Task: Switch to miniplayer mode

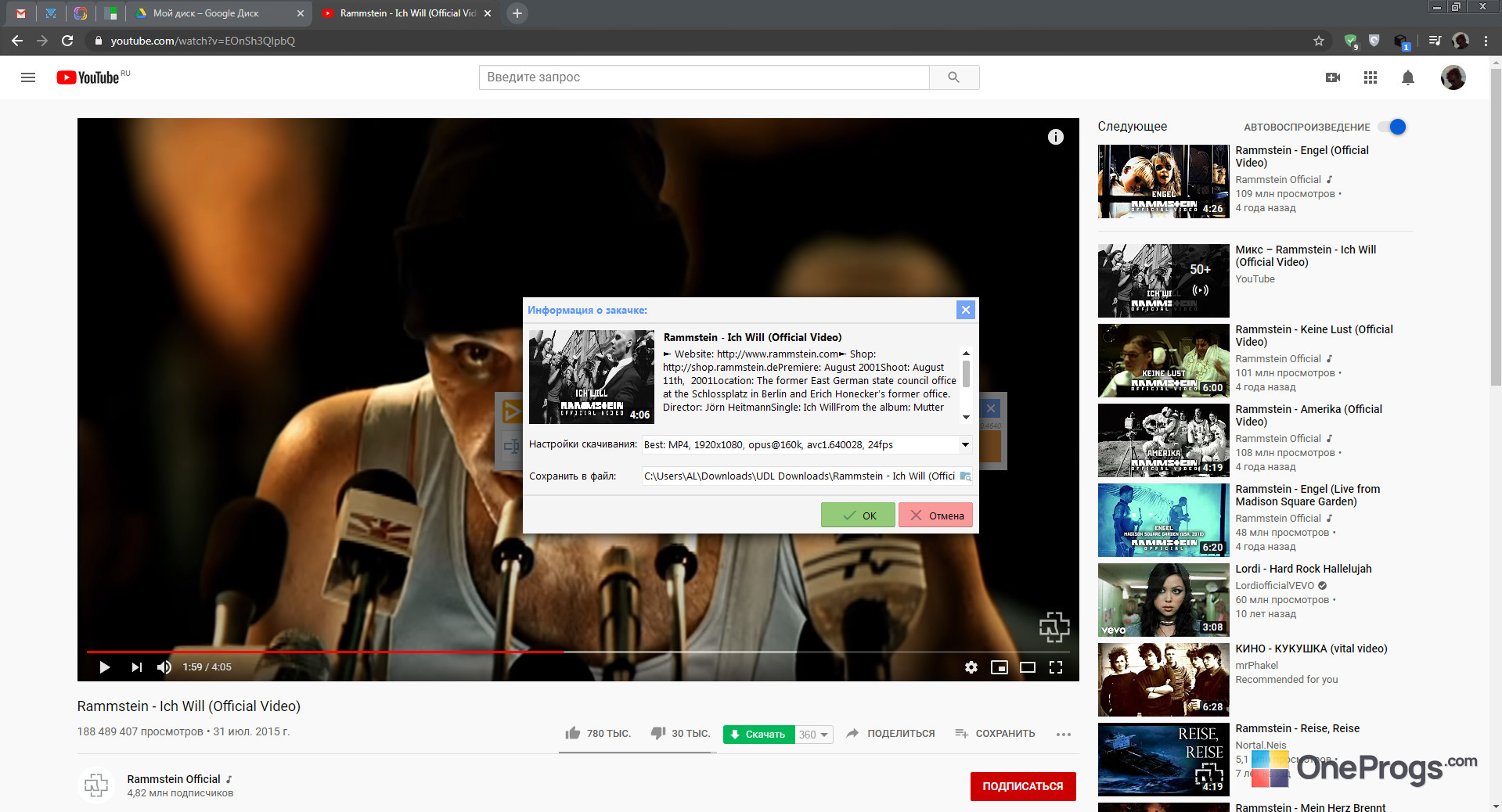Action: (1000, 667)
